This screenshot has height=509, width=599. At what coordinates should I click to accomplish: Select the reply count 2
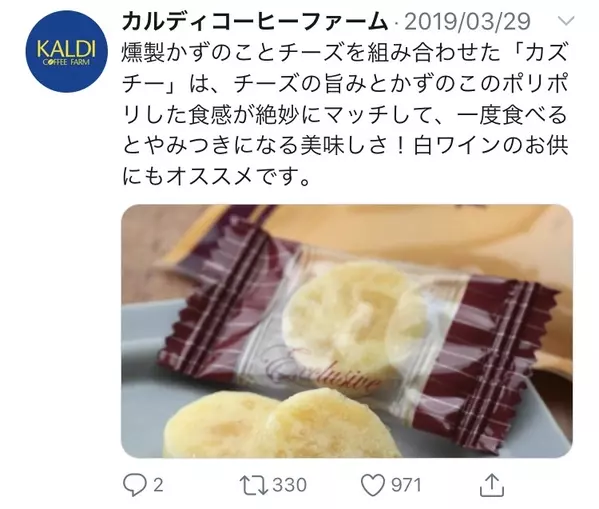coord(158,485)
